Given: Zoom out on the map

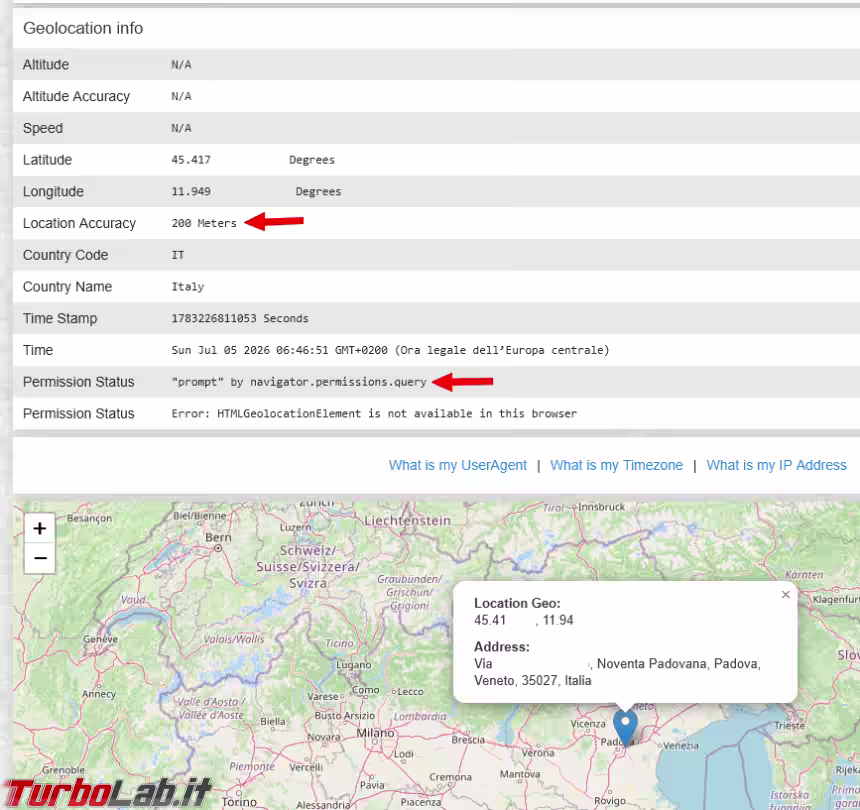Looking at the screenshot, I should (x=39, y=558).
